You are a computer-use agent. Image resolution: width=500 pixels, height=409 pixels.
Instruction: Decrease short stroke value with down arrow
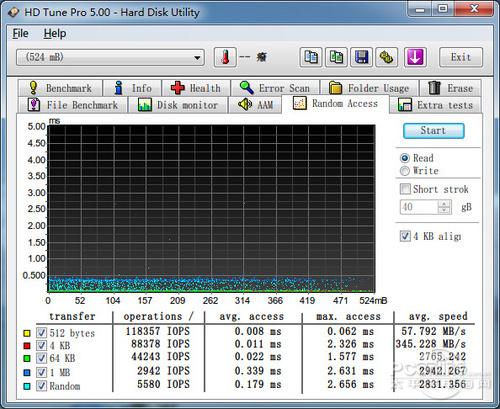(444, 210)
